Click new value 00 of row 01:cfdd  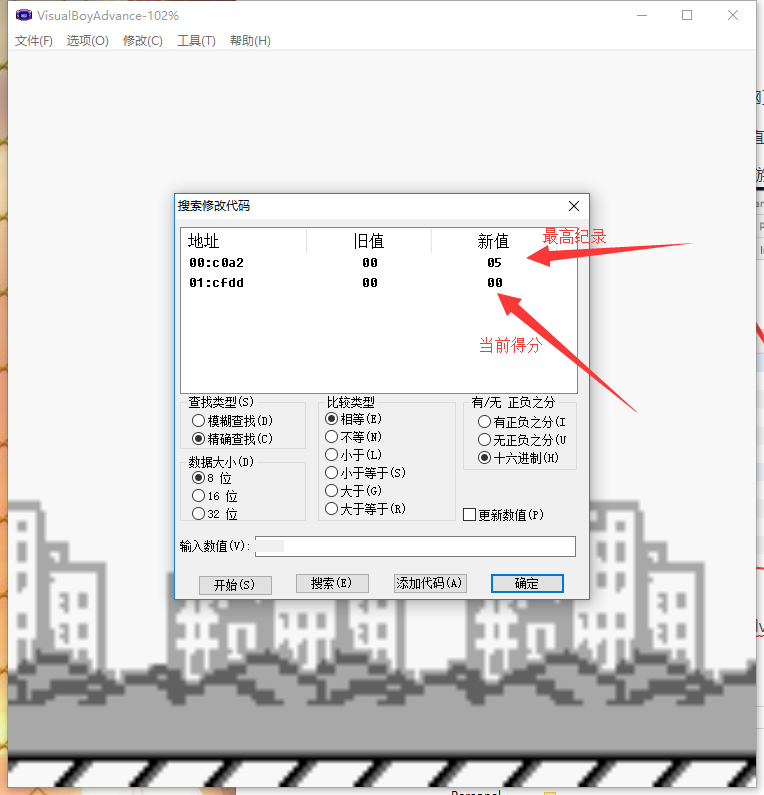pos(495,282)
